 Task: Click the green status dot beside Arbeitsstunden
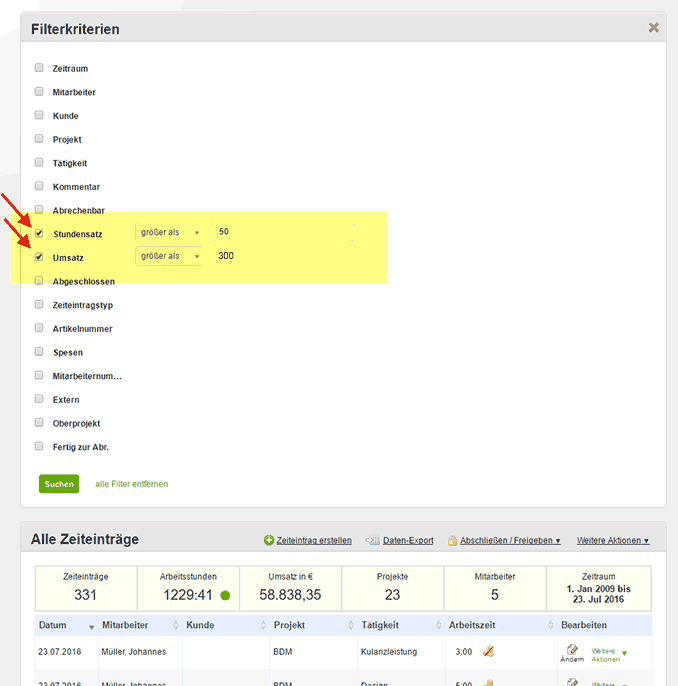click(225, 595)
